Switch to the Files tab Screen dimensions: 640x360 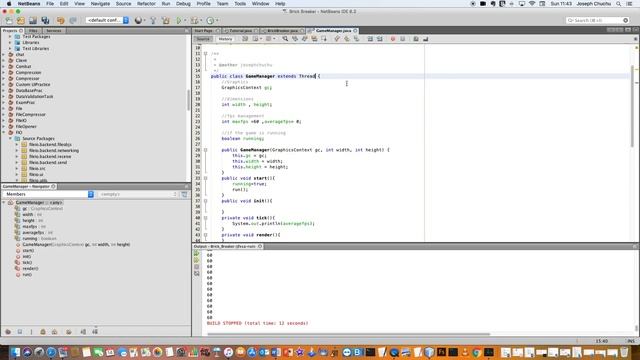tap(33, 31)
